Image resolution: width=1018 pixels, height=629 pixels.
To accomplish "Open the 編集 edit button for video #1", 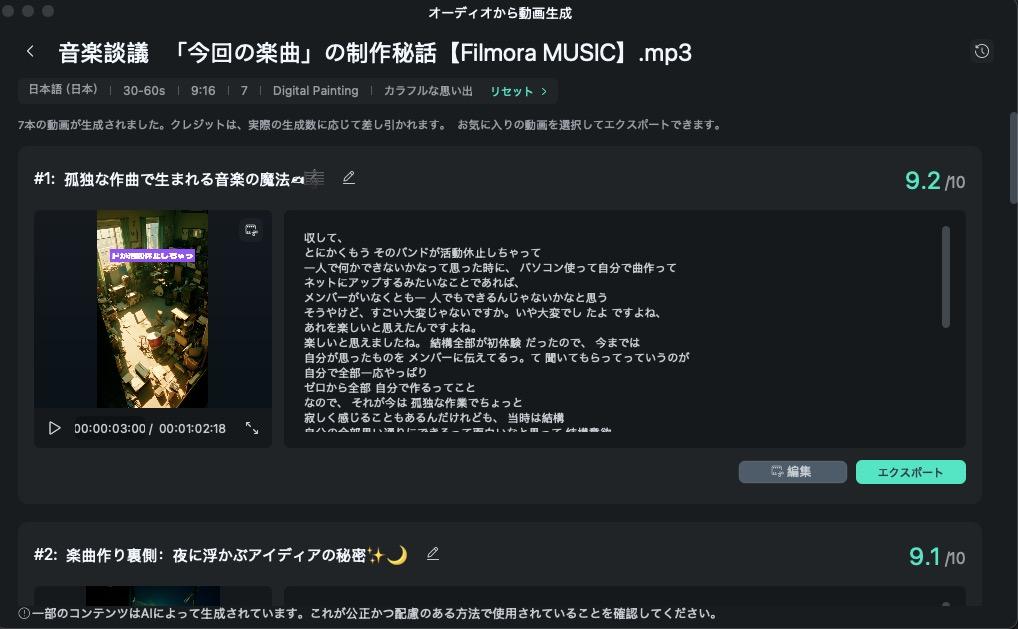I will [x=793, y=472].
